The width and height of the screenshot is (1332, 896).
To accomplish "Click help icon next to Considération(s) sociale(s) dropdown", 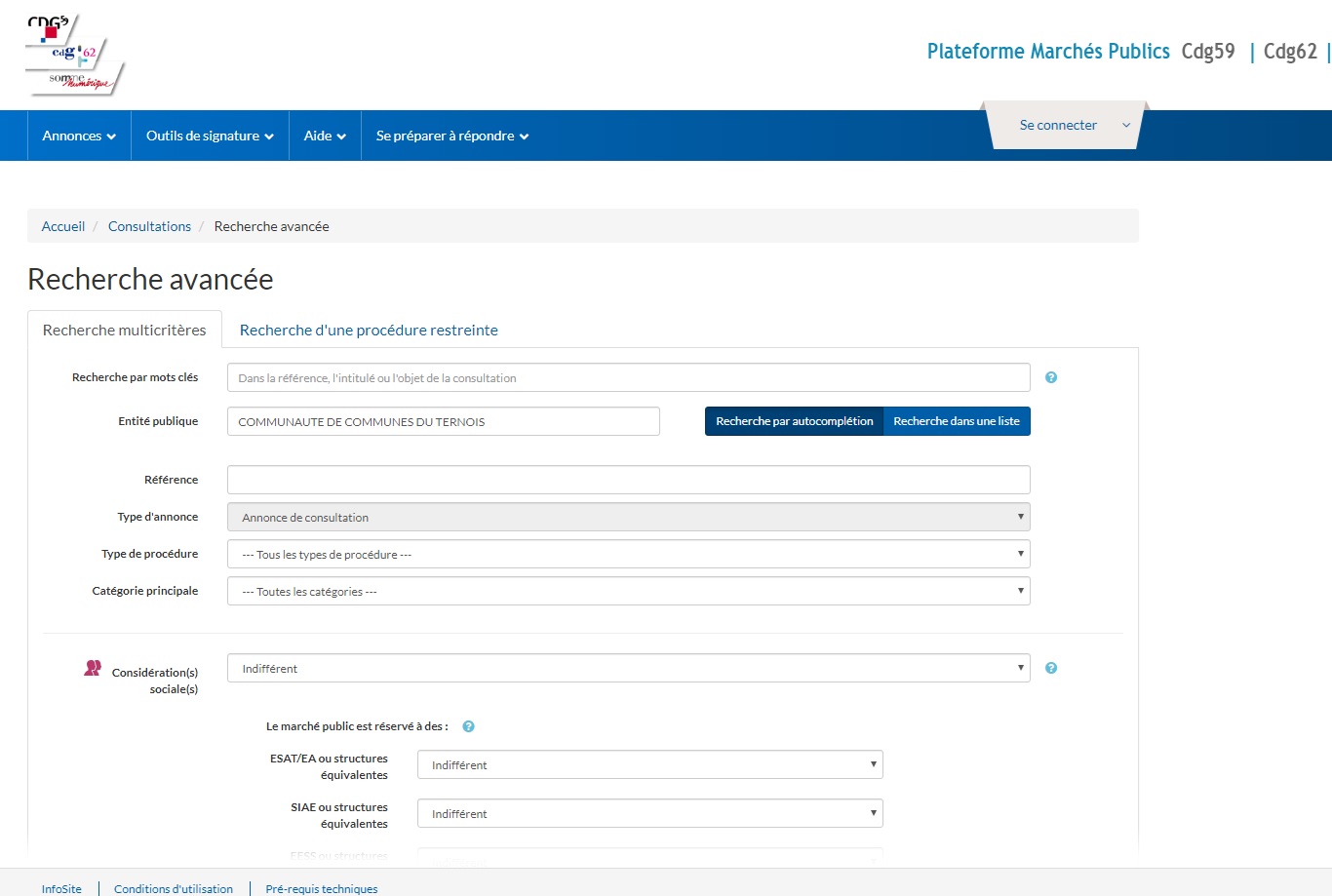I will (x=1051, y=668).
